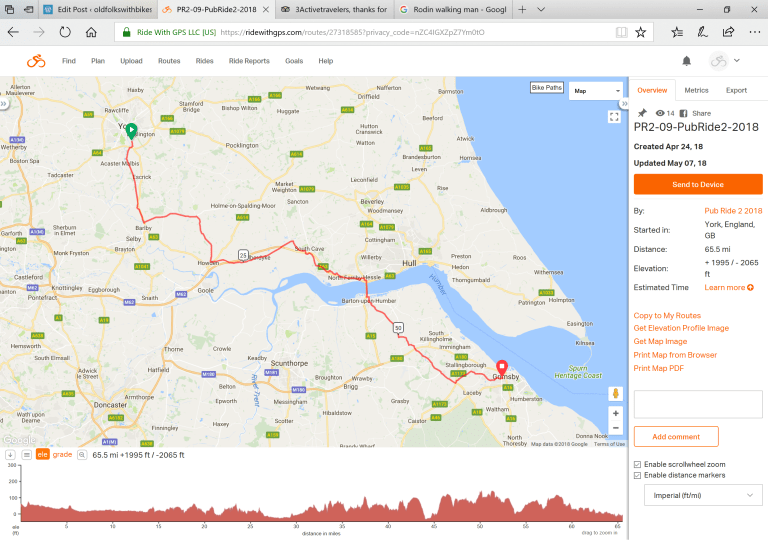Zoom in on the map

click(615, 413)
